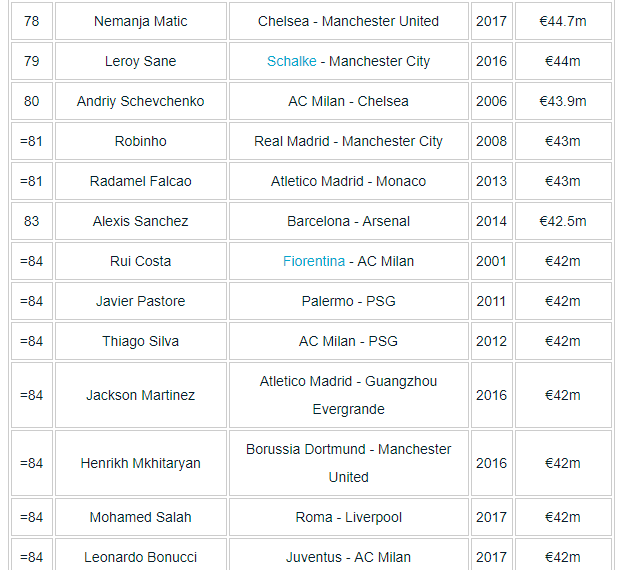
Task: Select the Barcelona - Arsenal transfer cell
Action: coord(348,221)
